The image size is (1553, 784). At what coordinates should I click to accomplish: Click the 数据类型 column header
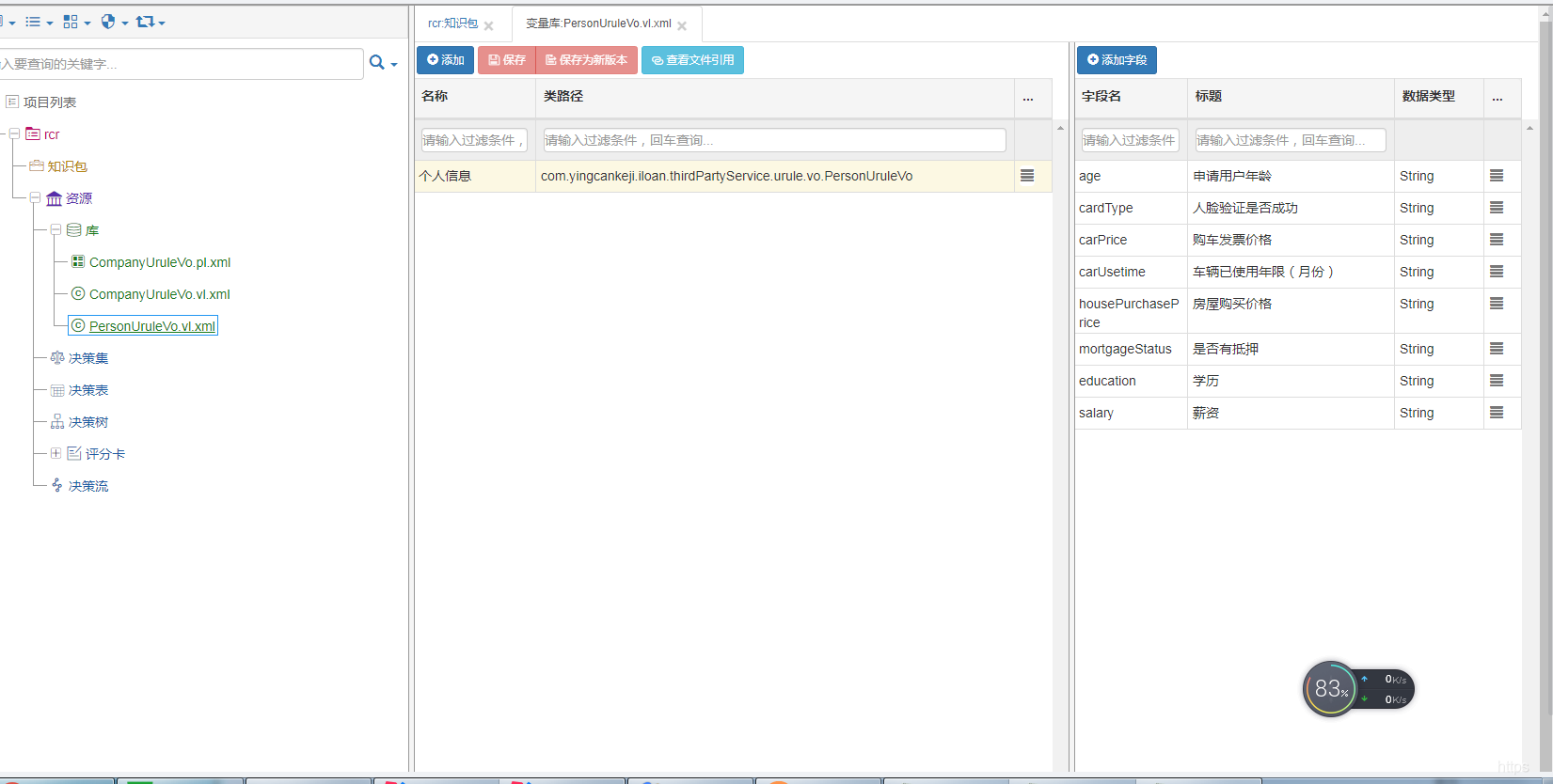coord(1439,97)
